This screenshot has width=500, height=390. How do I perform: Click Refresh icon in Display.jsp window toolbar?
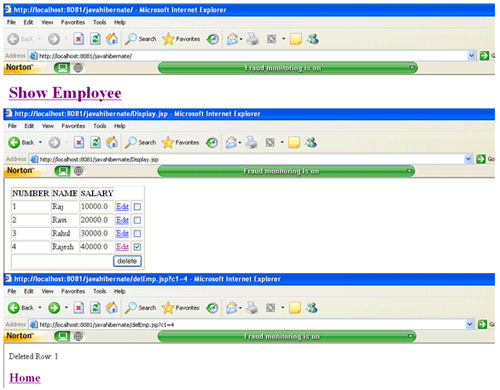95,143
